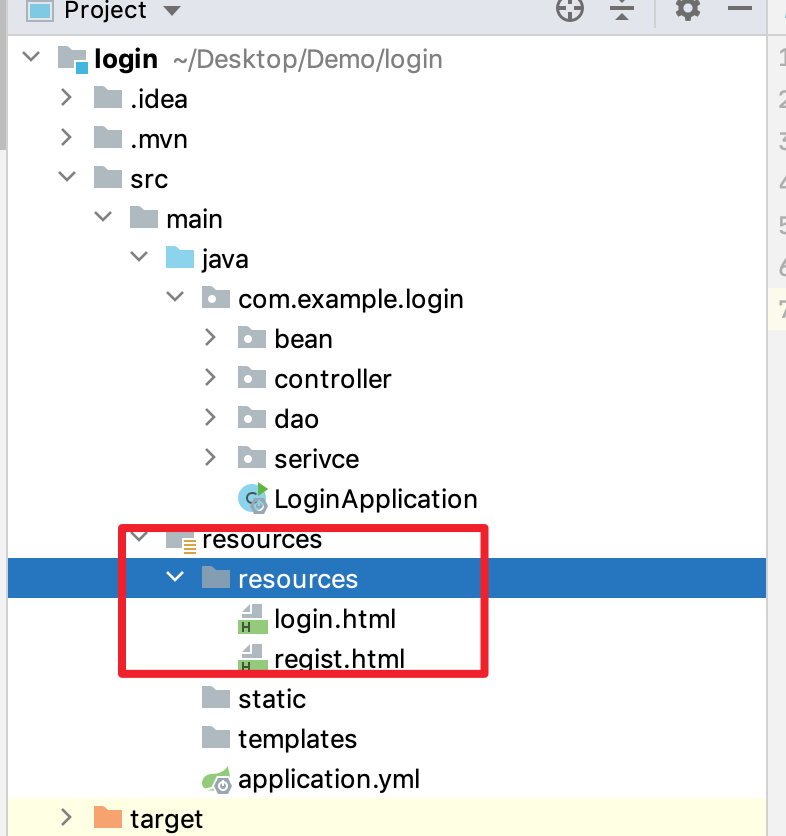Select the main folder name
Screen dimensions: 786x836
[194, 219]
